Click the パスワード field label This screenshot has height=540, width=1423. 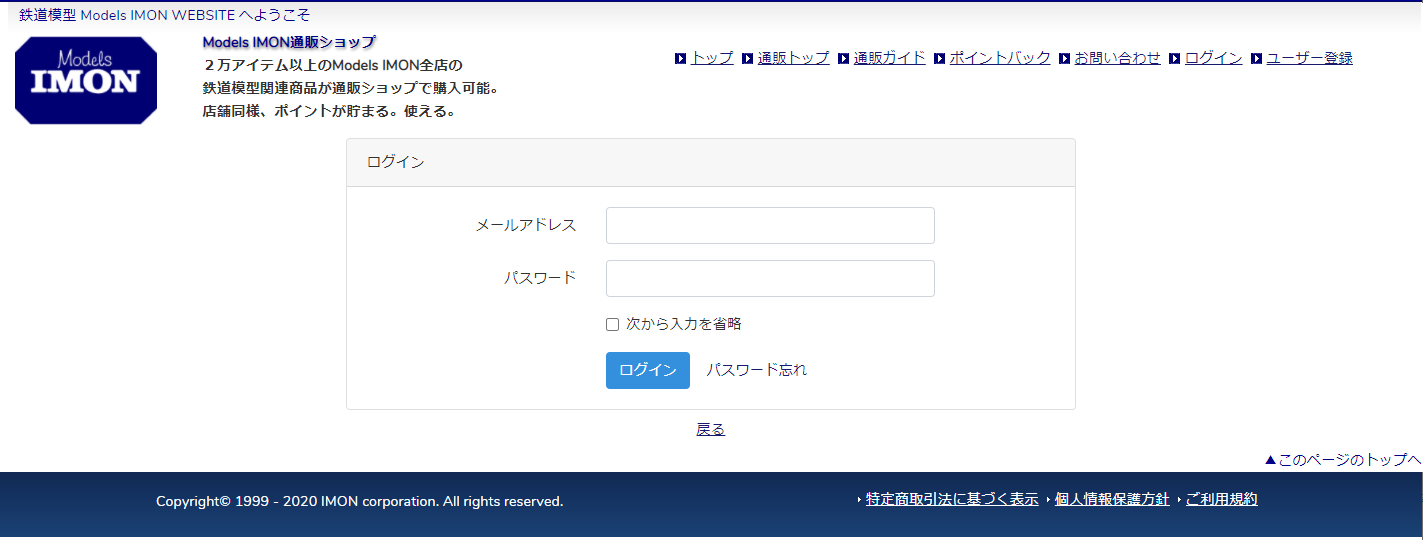[x=540, y=278]
